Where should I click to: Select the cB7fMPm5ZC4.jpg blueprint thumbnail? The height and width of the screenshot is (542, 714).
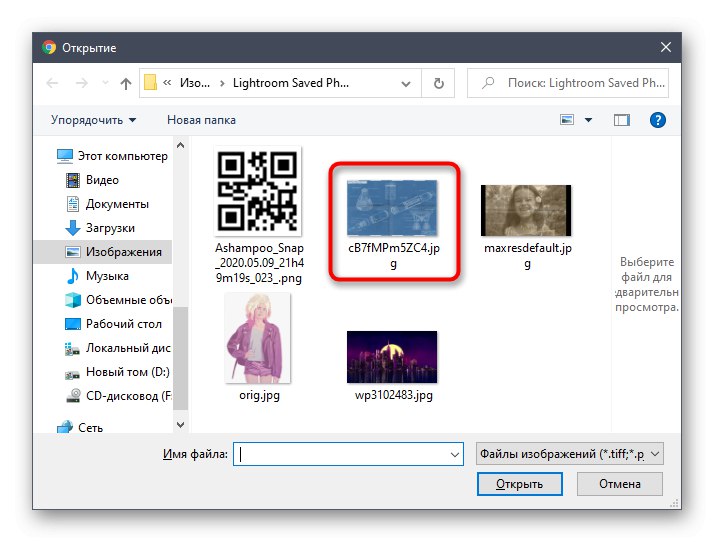point(392,208)
